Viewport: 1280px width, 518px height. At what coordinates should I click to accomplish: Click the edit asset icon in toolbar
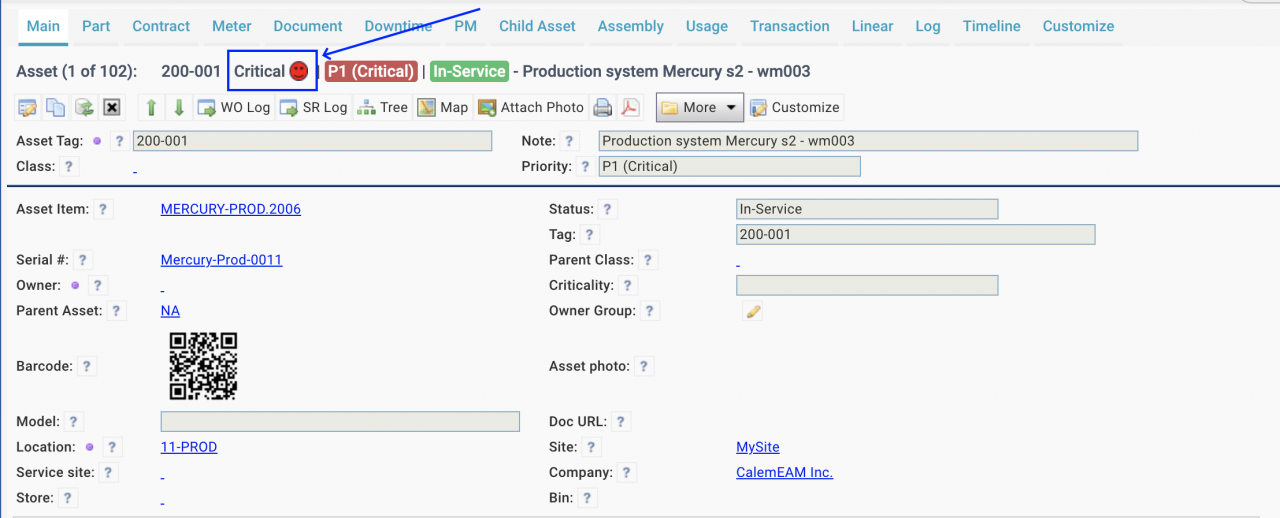coord(27,108)
